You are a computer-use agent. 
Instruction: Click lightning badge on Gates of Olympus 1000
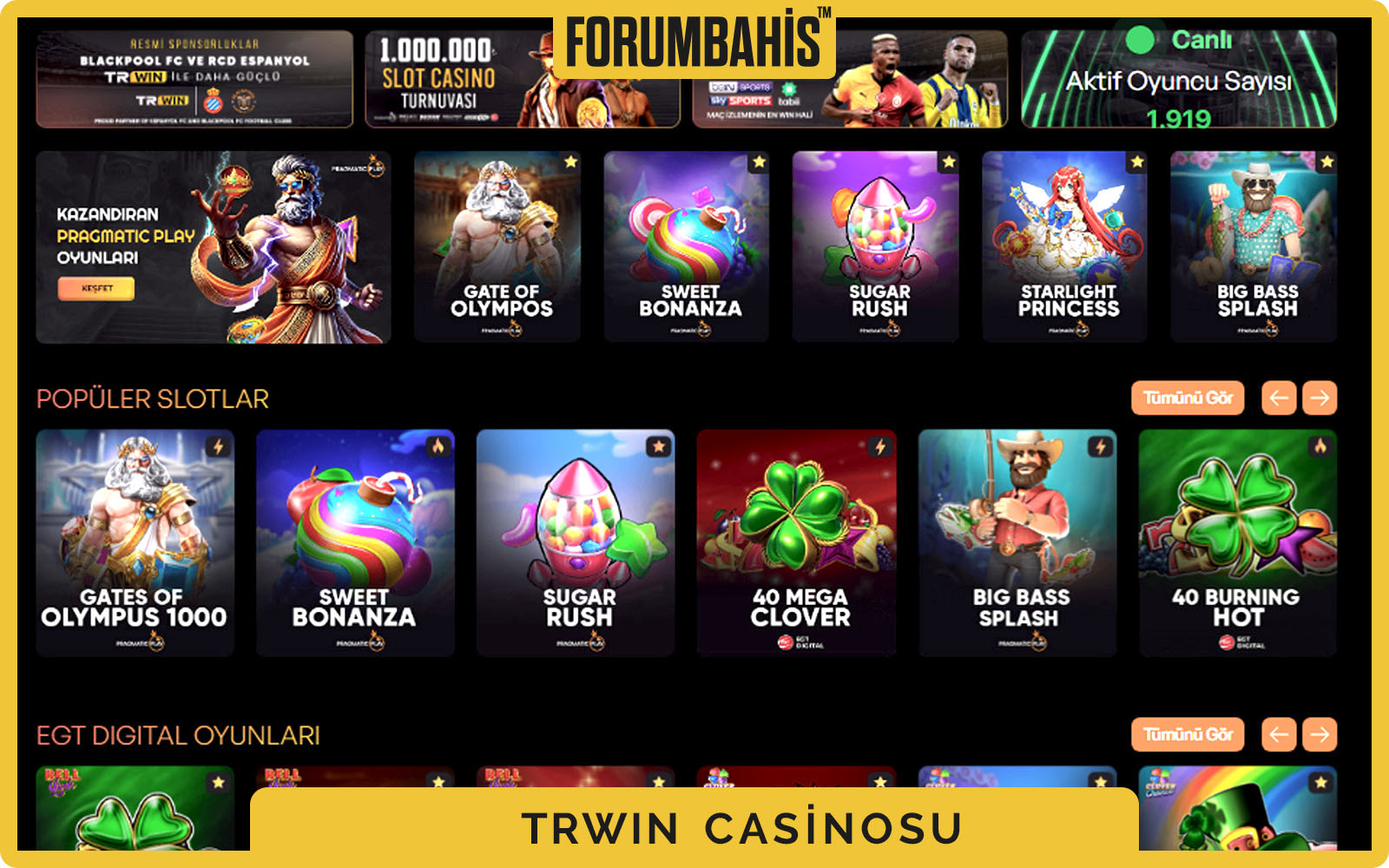[219, 447]
